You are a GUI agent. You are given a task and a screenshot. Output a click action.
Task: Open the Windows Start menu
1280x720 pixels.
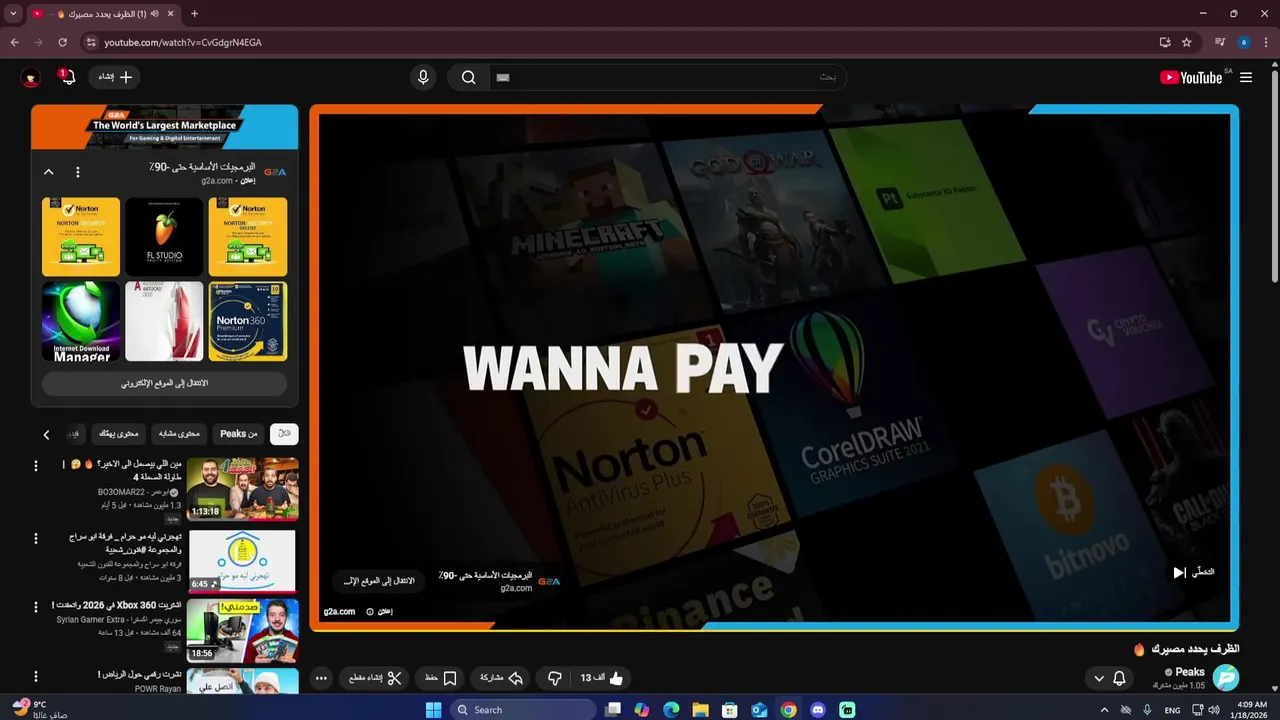pos(433,710)
